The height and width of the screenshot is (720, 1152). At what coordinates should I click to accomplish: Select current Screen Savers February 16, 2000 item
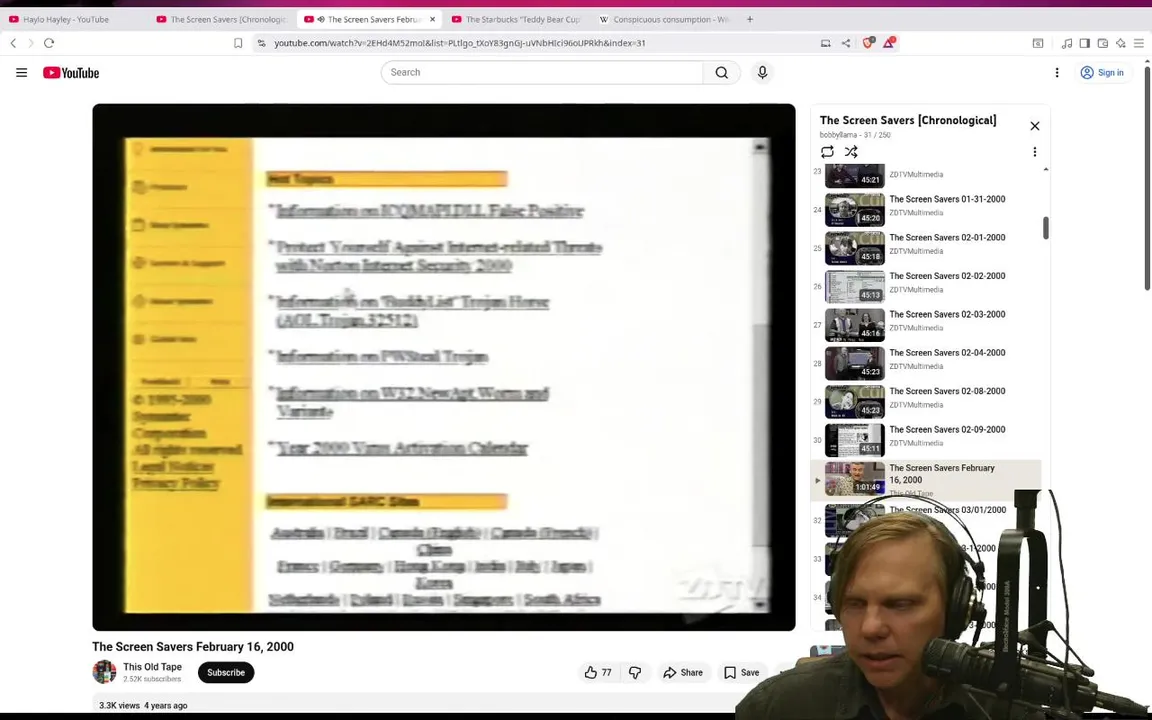click(x=926, y=479)
